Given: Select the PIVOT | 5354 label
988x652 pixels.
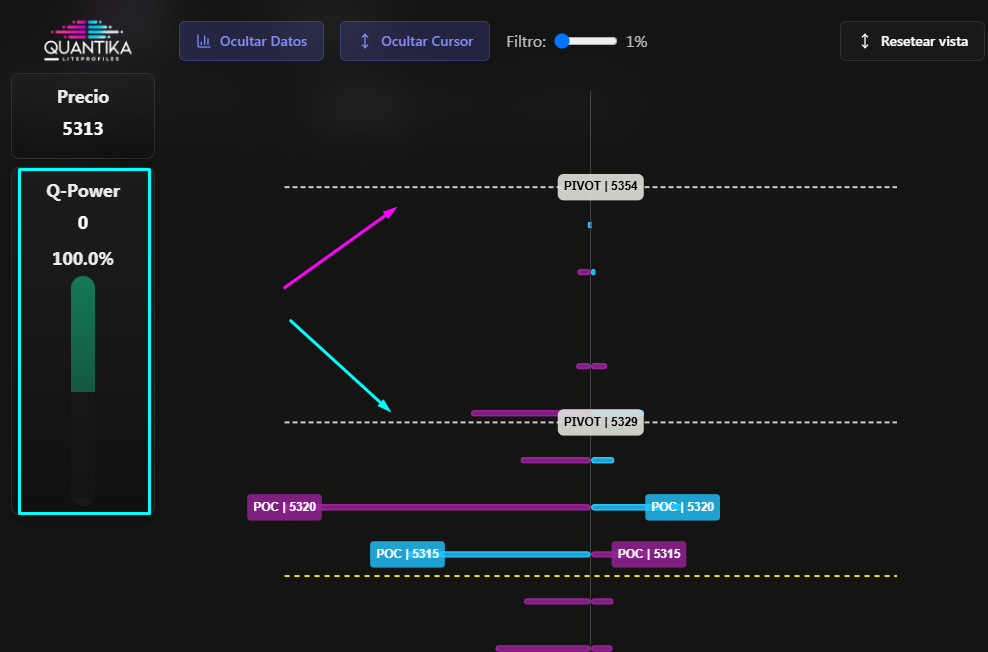Looking at the screenshot, I should click(x=600, y=186).
